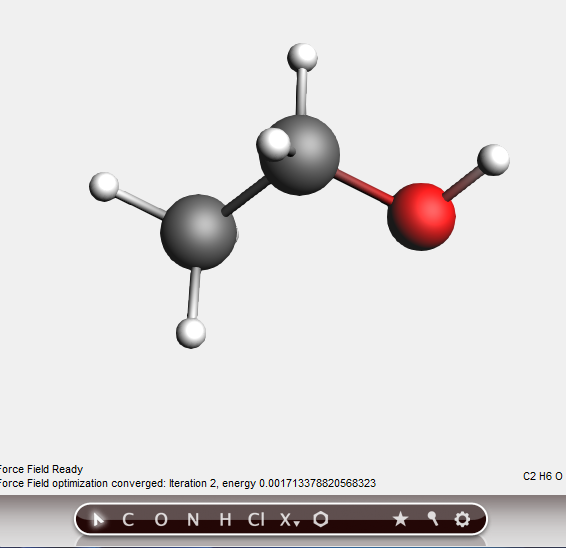The width and height of the screenshot is (566, 548).
Task: Click the hydroxyl hydrogen atom on oxygen
Action: tap(493, 160)
